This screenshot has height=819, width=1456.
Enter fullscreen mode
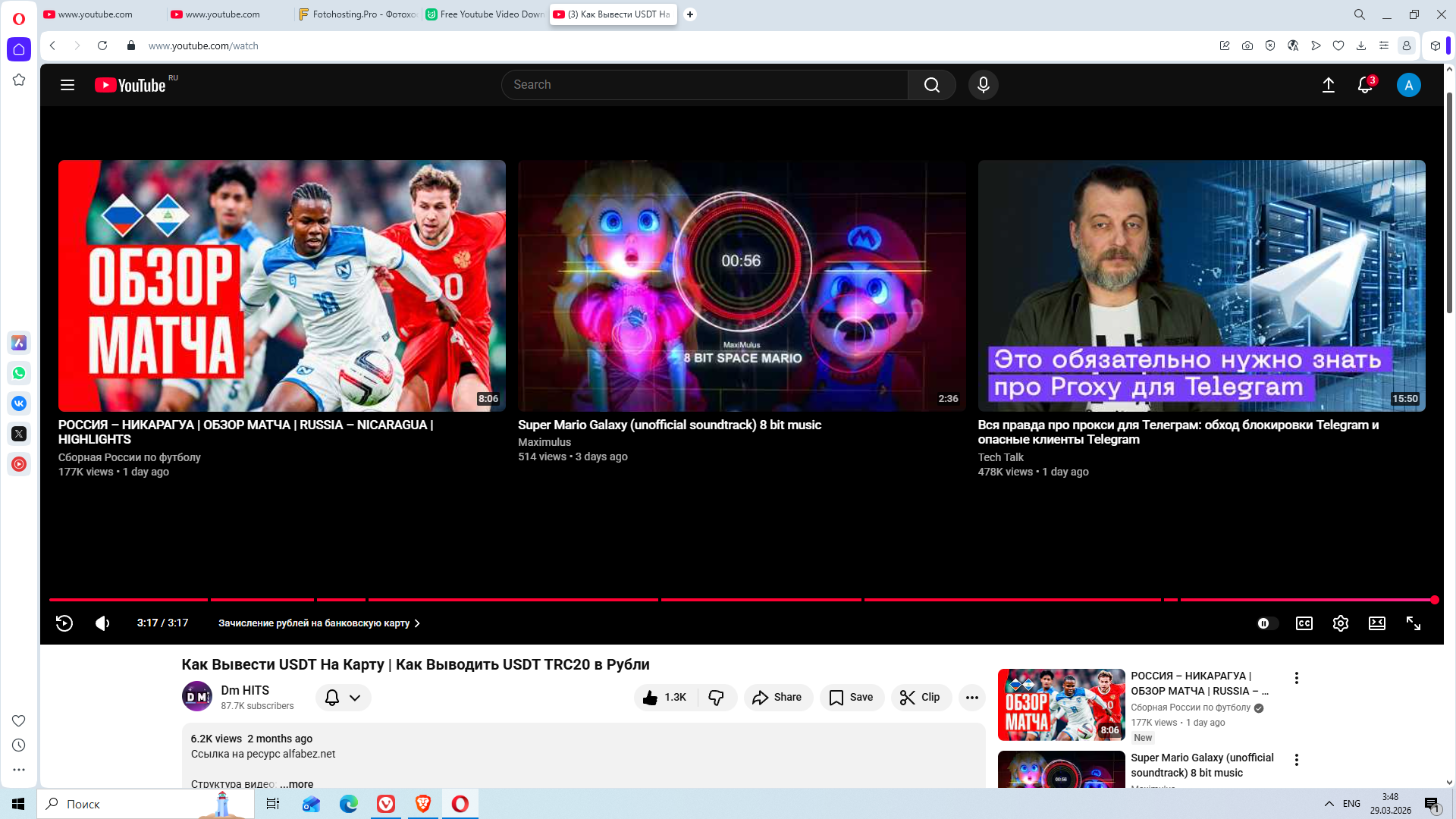1413,623
